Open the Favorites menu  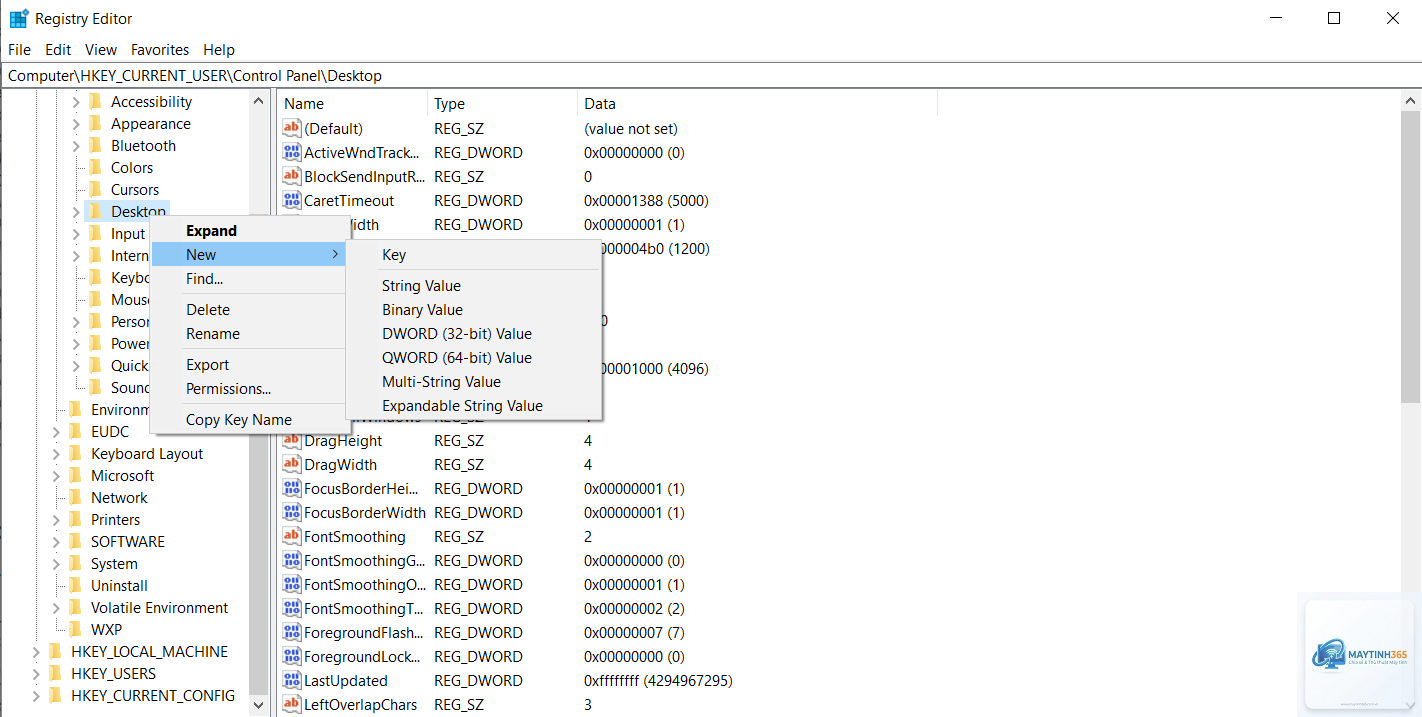[x=160, y=49]
